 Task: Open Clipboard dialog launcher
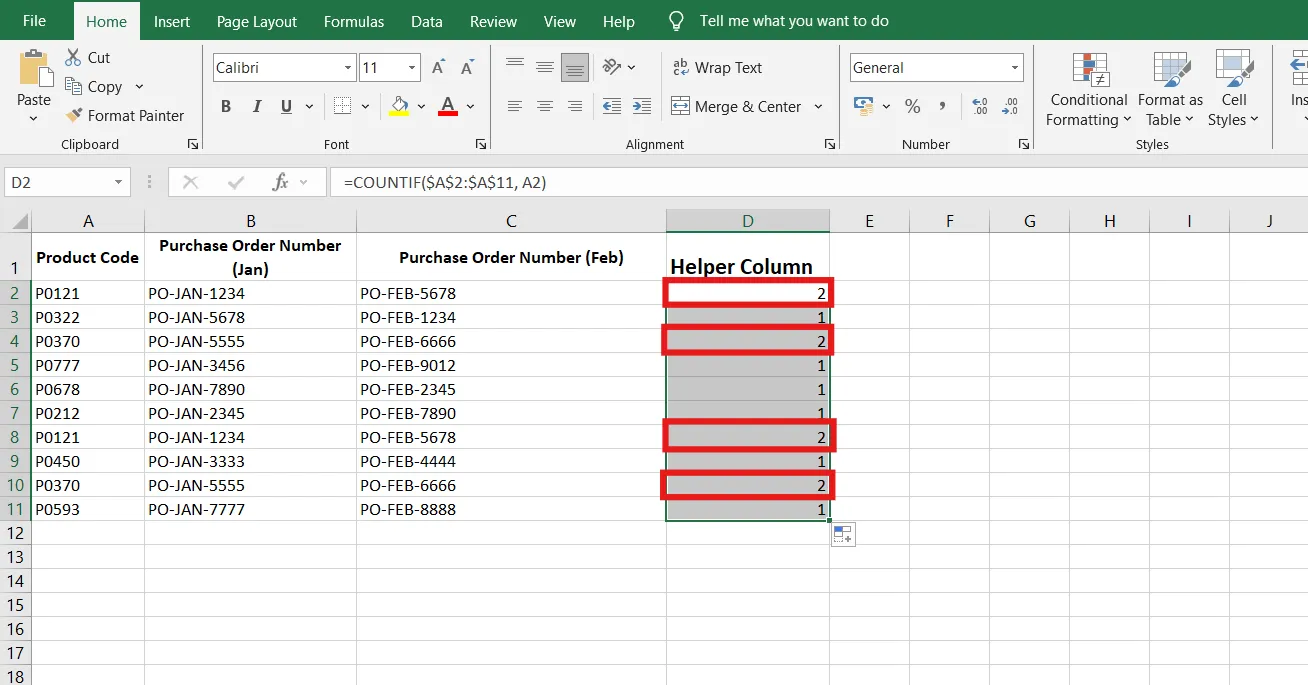(x=193, y=144)
